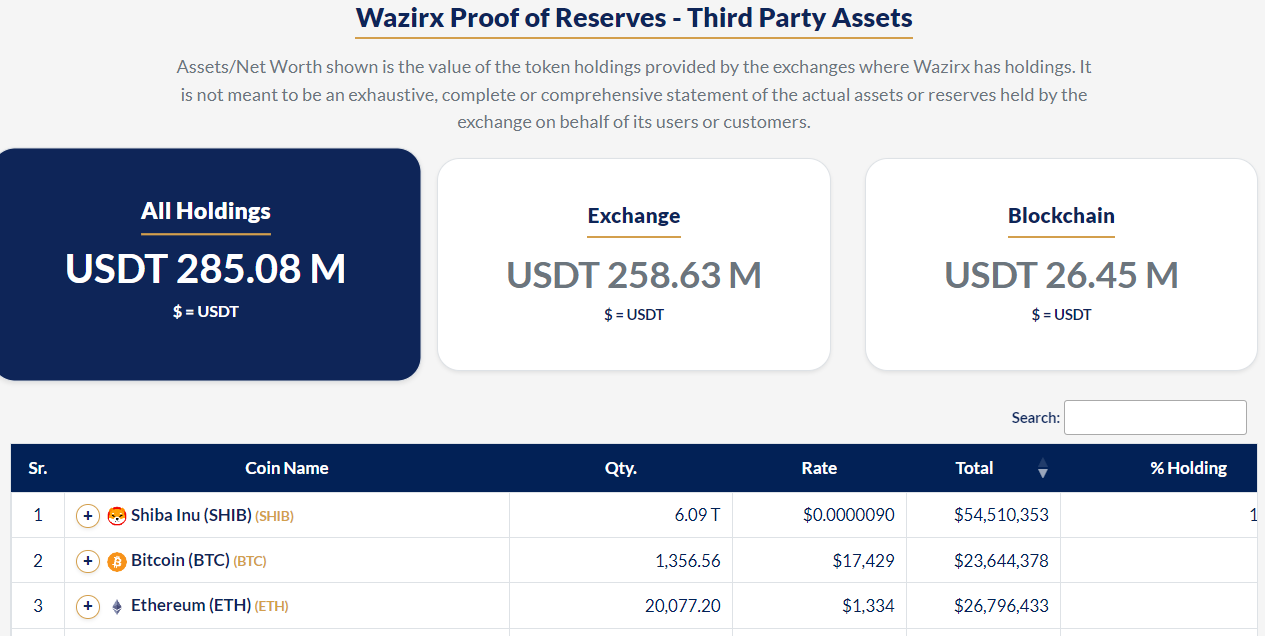Switch to the Blockchain holdings card

[1061, 263]
